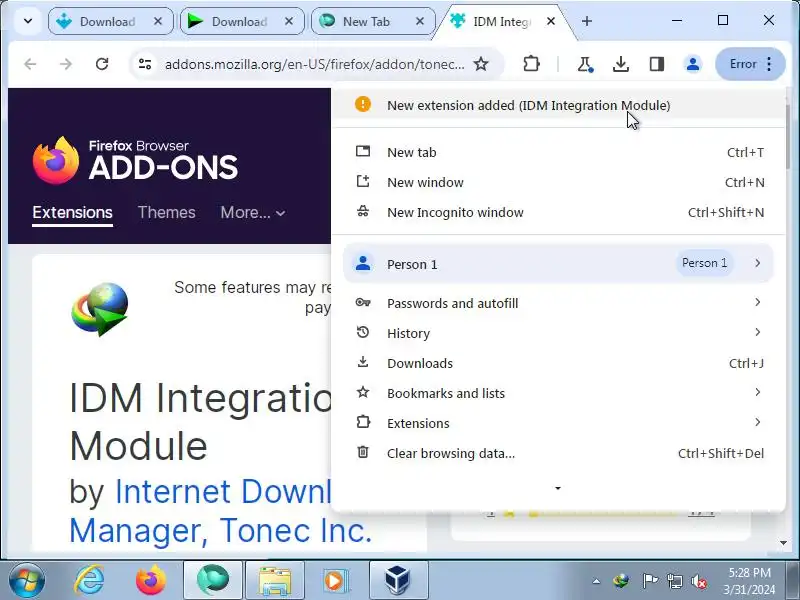
Task: Open the green browser taskbar icon
Action: (x=213, y=580)
